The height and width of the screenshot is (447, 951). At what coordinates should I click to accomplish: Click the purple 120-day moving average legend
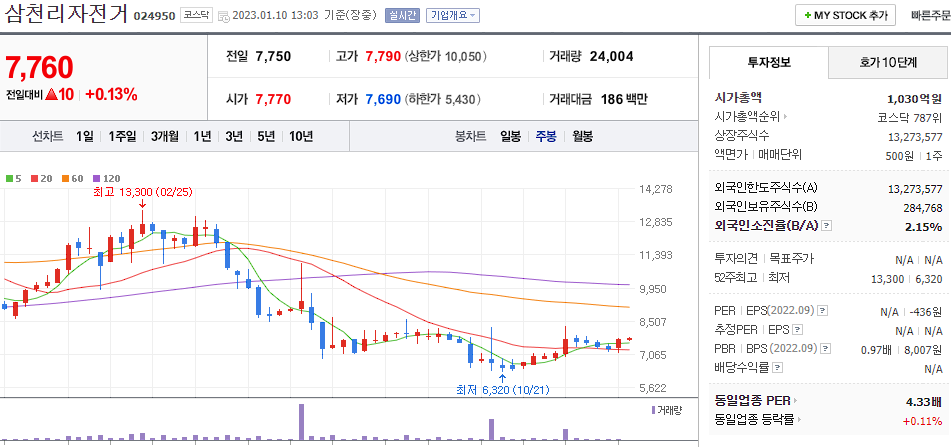pyautogui.click(x=107, y=178)
